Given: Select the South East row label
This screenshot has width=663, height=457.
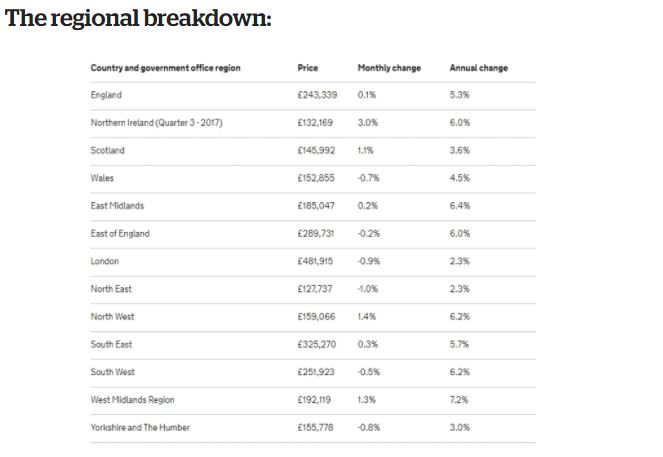Looking at the screenshot, I should pos(112,344).
